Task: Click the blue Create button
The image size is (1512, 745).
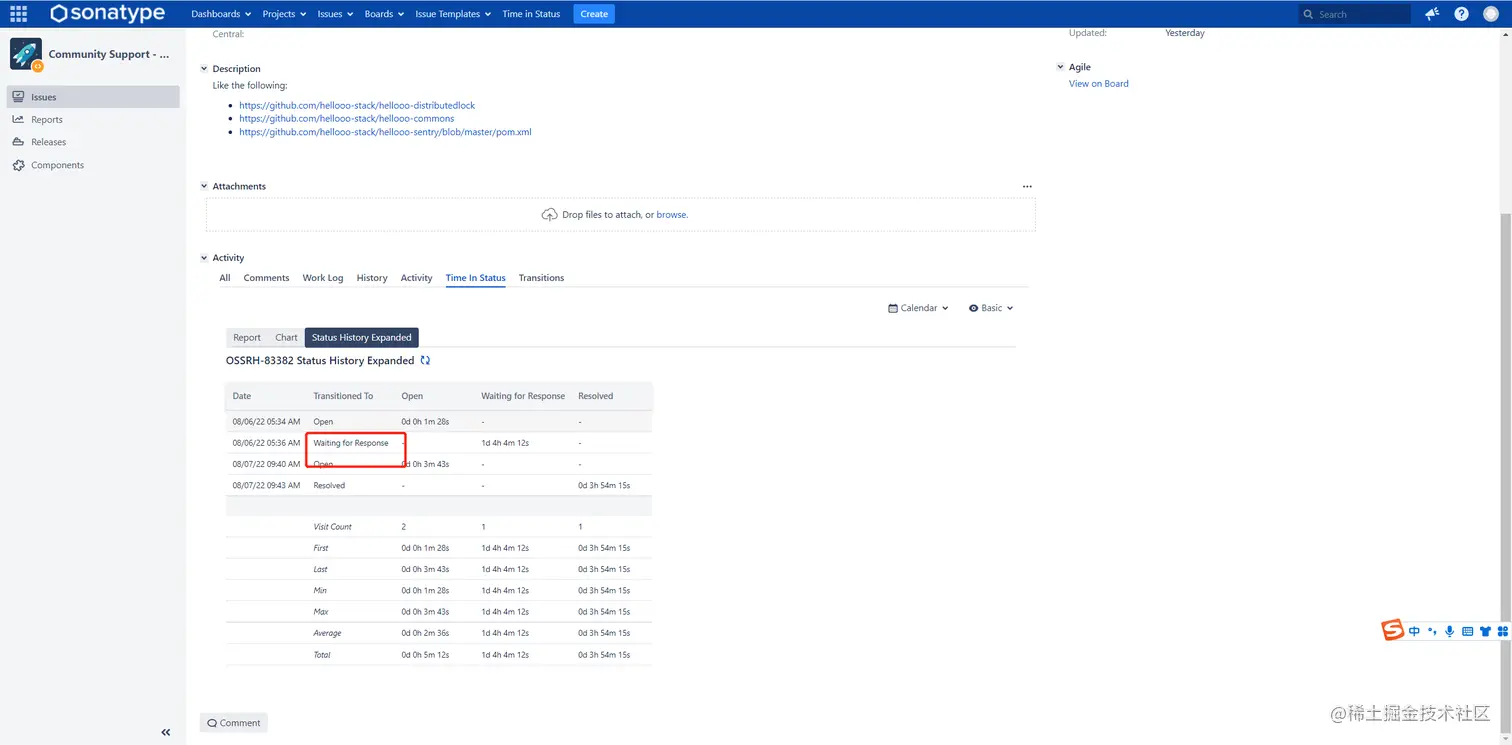Action: pos(594,14)
